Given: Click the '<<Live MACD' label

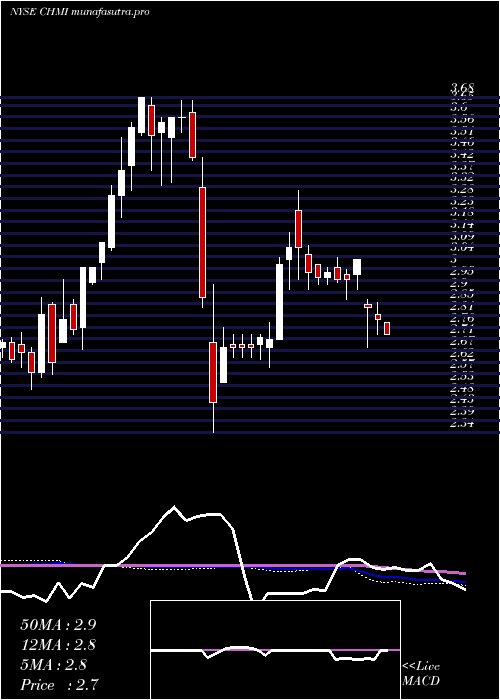Looking at the screenshot, I should (x=421, y=674).
